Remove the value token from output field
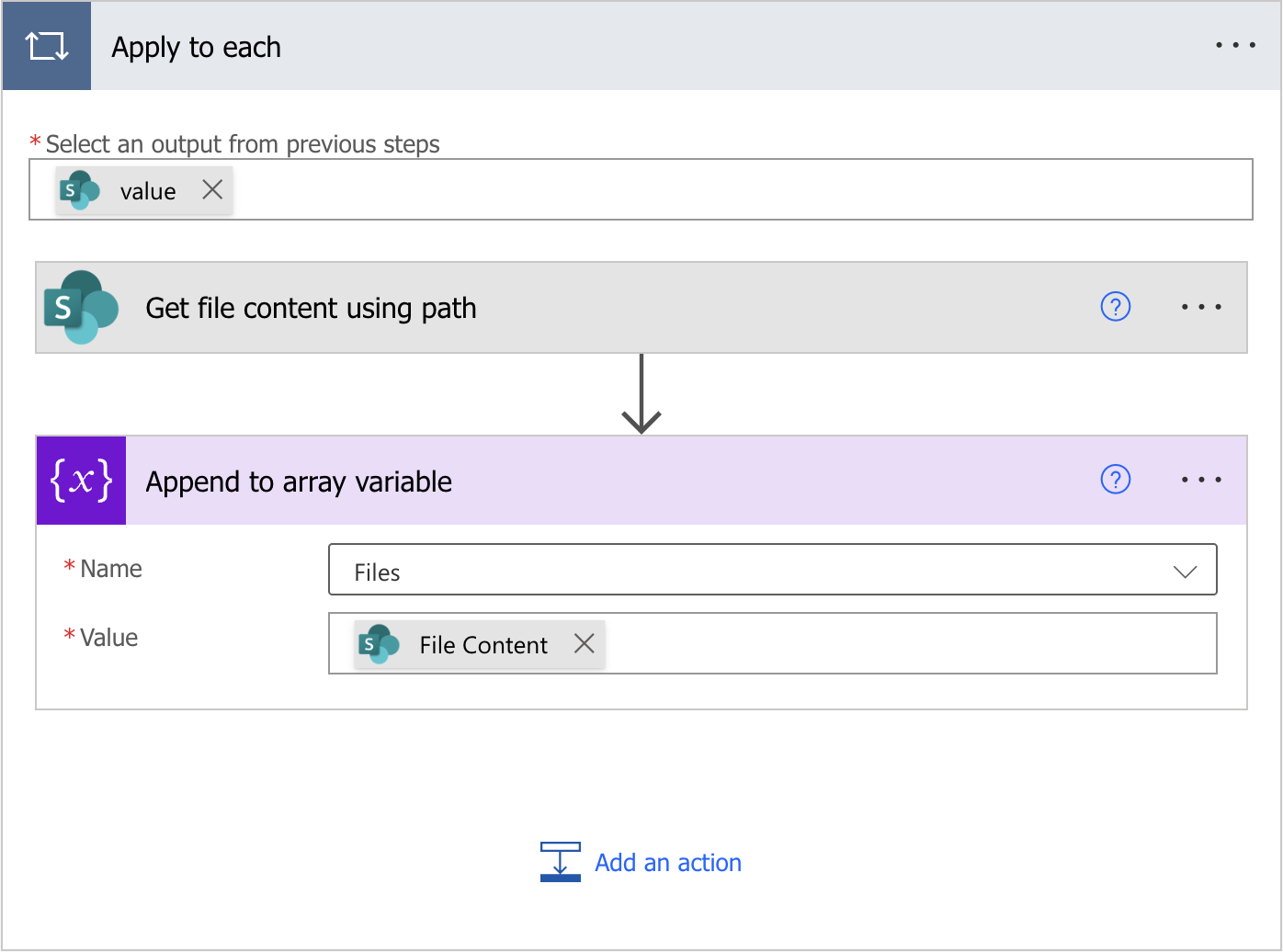1283x952 pixels. tap(212, 189)
